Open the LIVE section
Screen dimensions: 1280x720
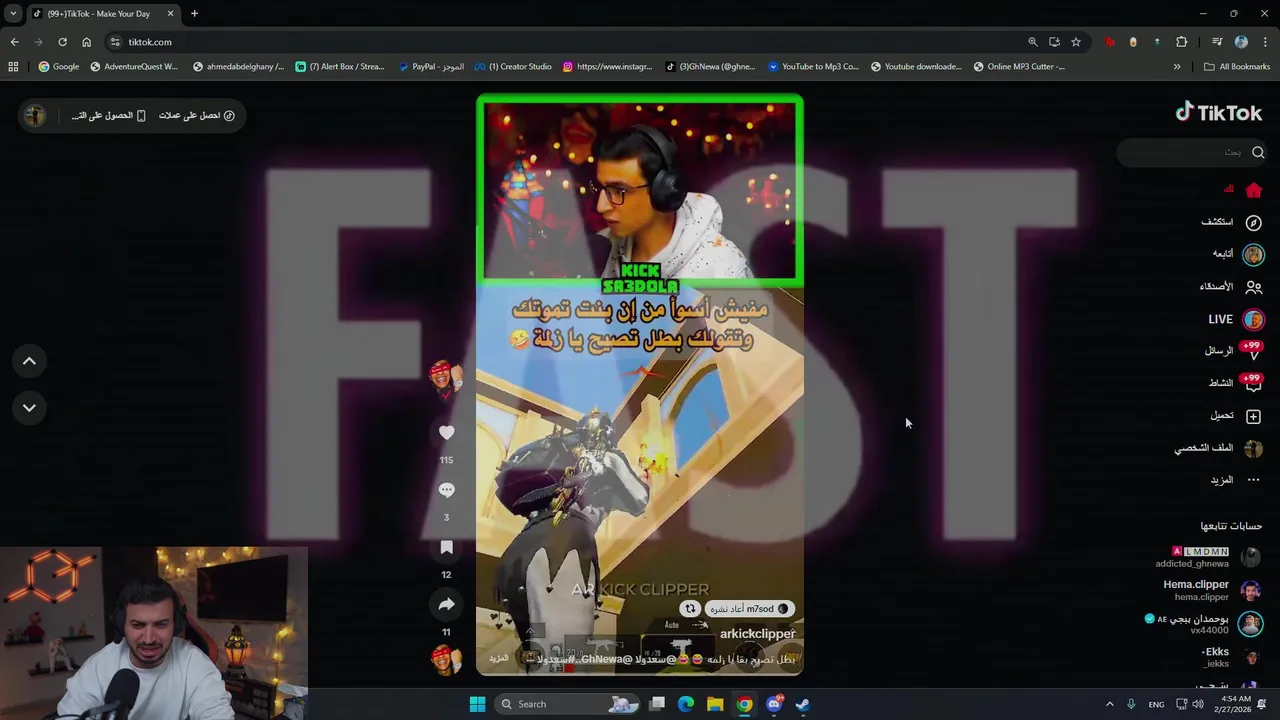(x=1235, y=320)
